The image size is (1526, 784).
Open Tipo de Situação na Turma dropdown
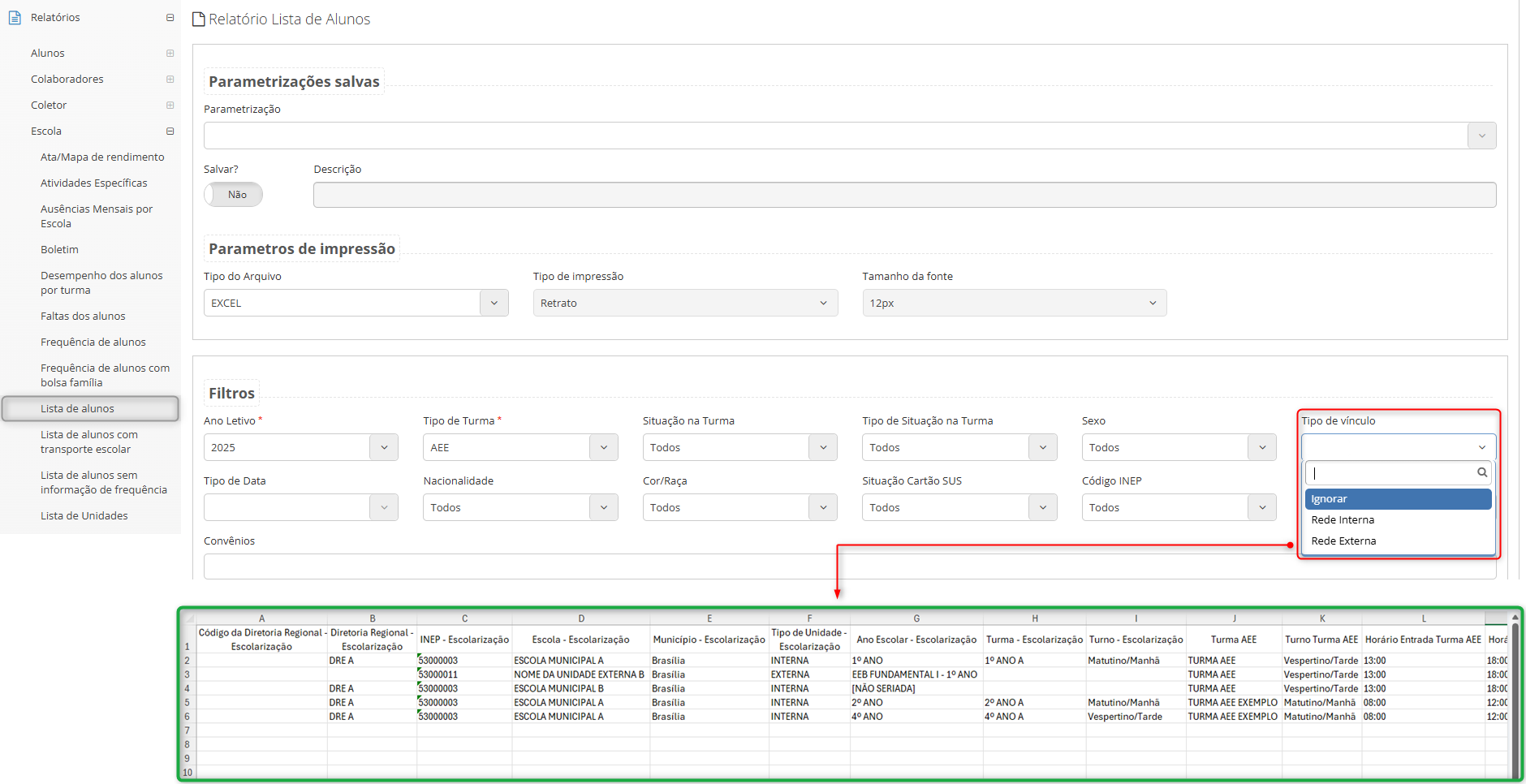coord(959,447)
